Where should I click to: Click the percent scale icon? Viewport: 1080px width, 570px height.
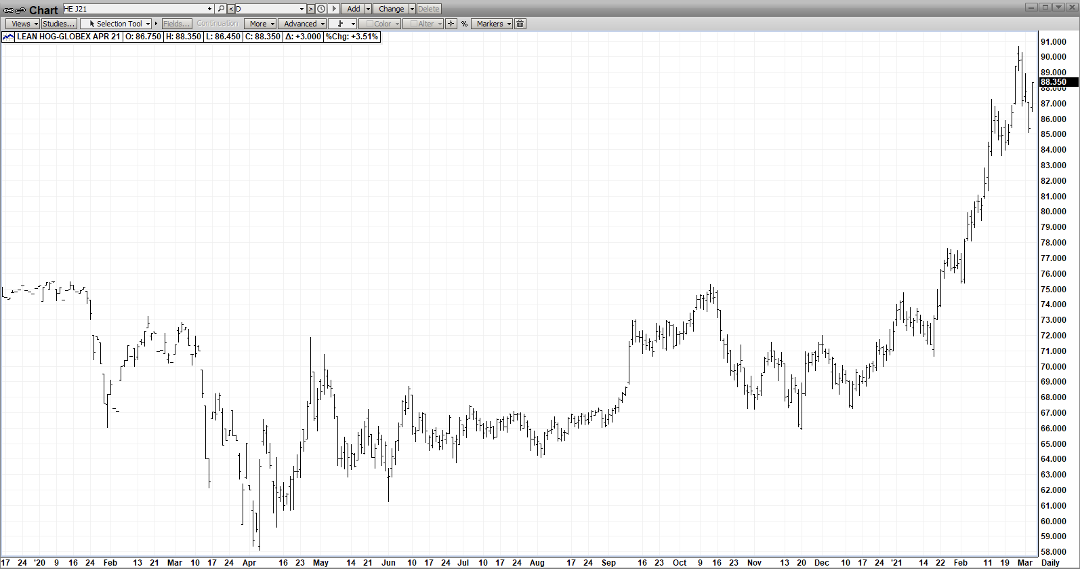tap(464, 23)
